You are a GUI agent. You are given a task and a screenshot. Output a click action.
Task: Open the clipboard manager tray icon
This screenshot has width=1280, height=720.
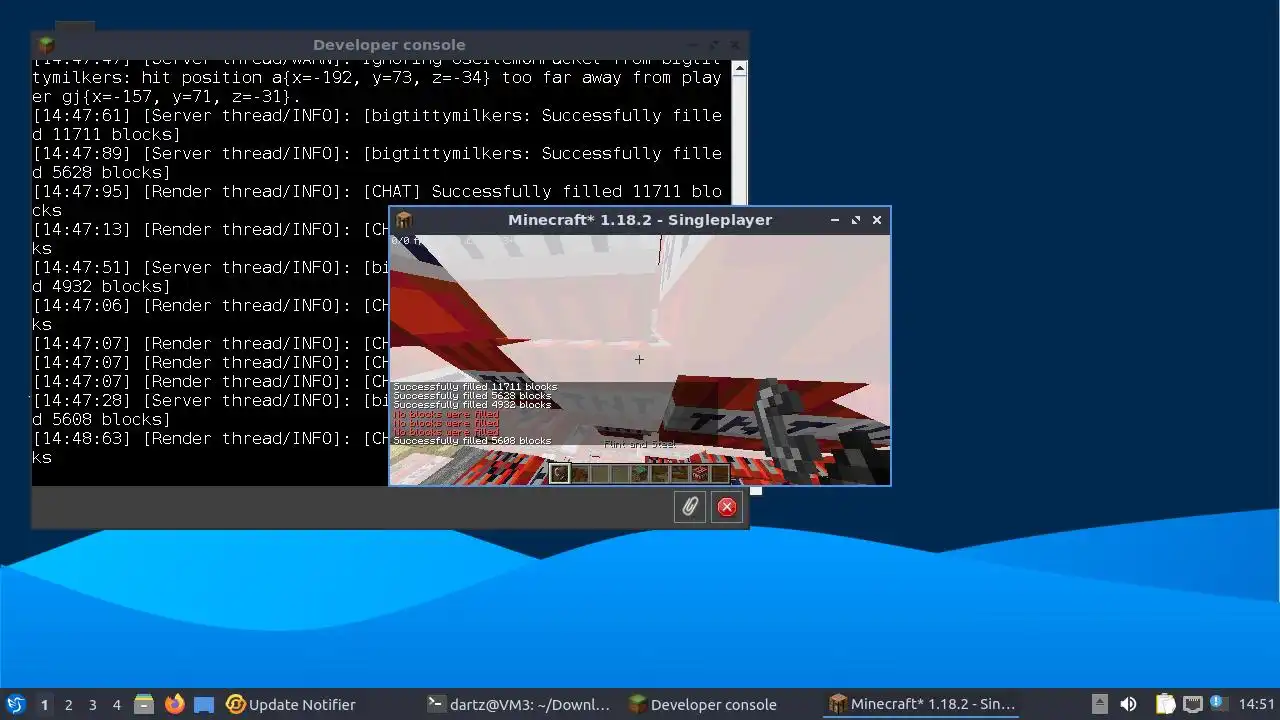[1166, 704]
